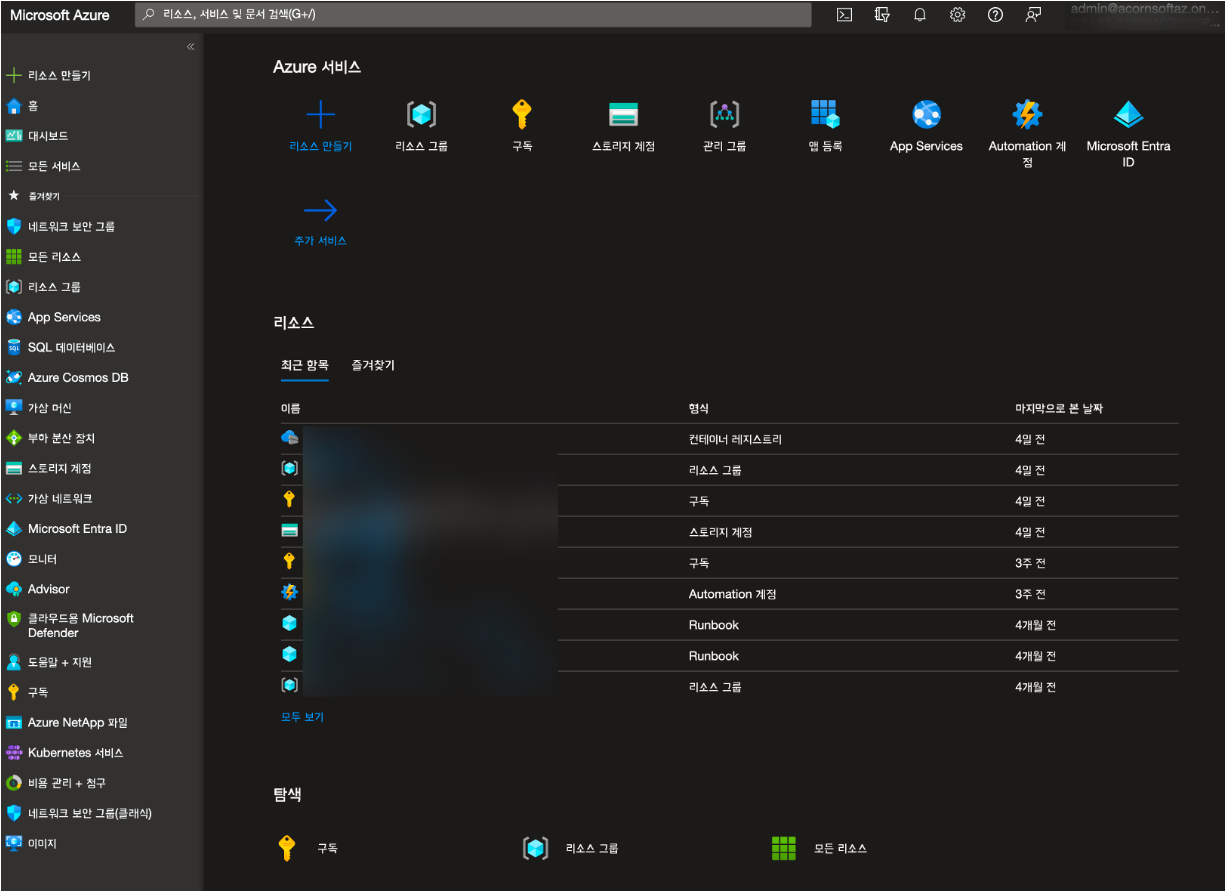1226x892 pixels.
Task: Show notifications with the bell icon
Action: pyautogui.click(x=920, y=15)
